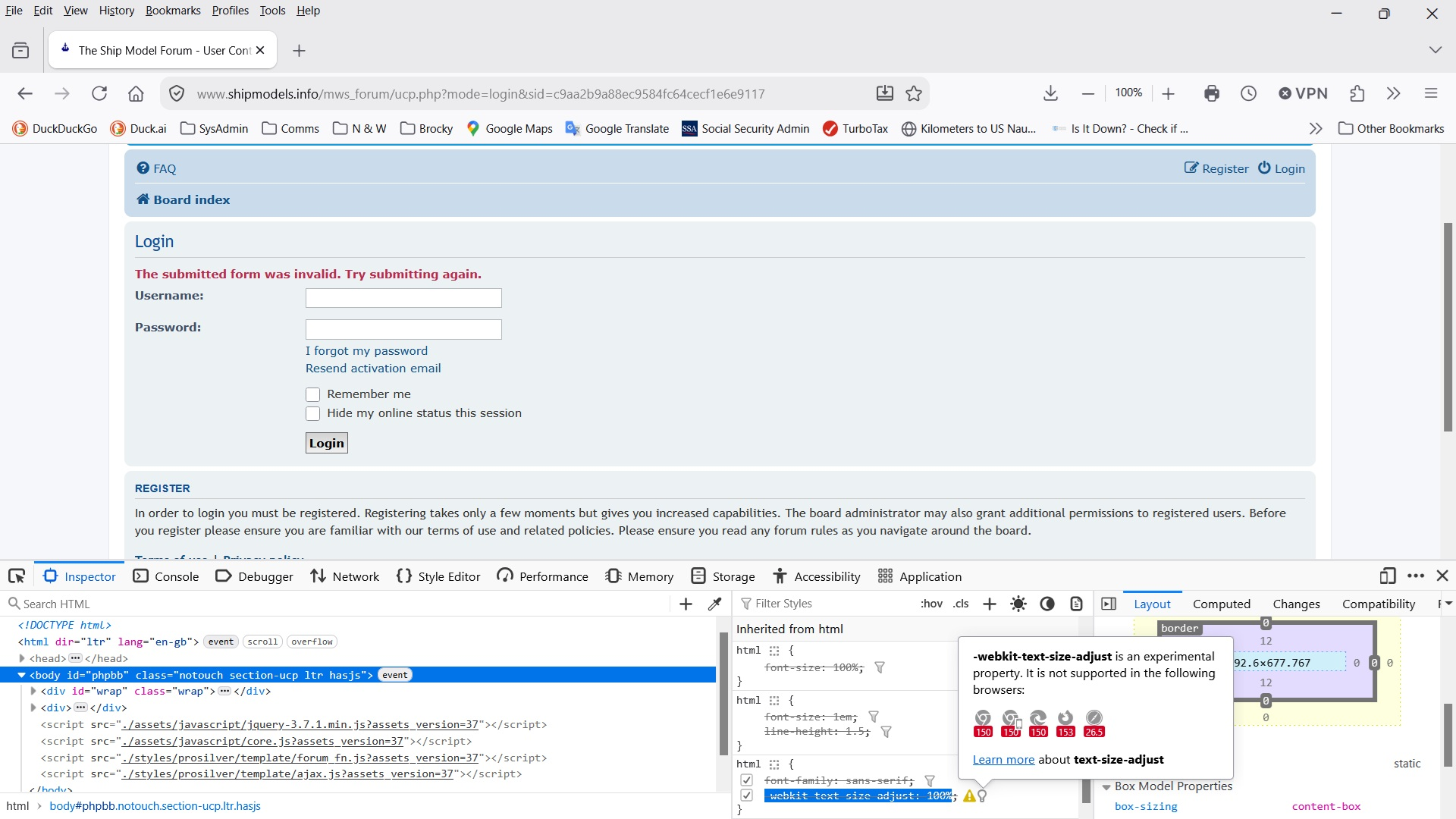
Task: Expand the head element in the HTML tree
Action: (22, 658)
